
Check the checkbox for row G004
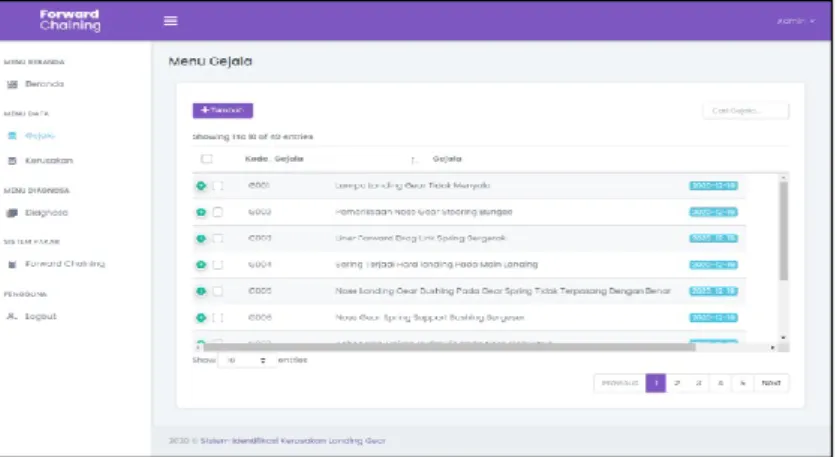click(x=217, y=265)
